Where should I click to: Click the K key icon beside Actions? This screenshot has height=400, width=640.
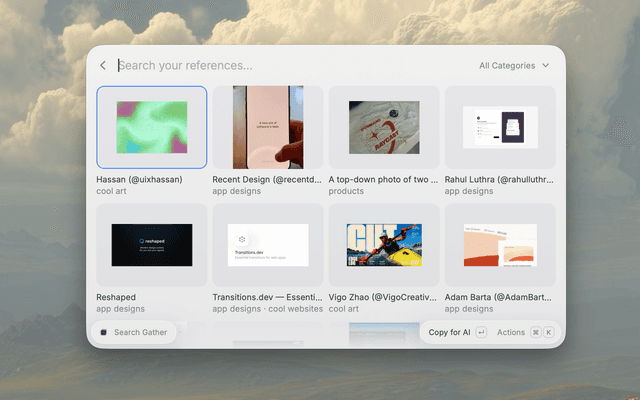(549, 332)
